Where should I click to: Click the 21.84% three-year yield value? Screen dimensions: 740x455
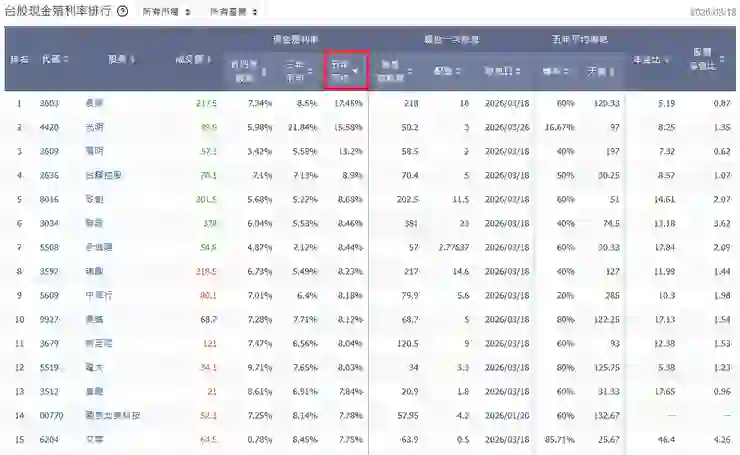point(303,127)
